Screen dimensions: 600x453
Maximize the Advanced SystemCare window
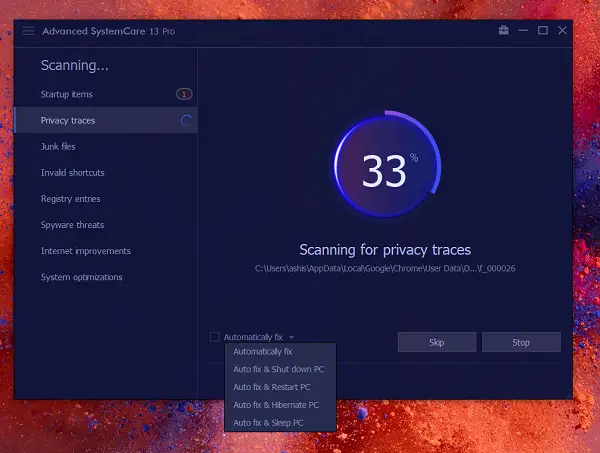click(x=543, y=30)
